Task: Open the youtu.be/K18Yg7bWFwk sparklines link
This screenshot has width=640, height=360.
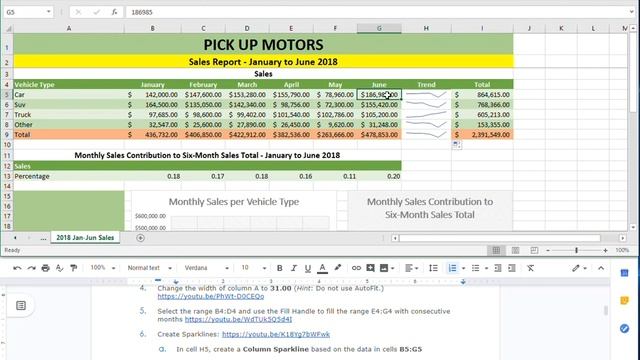Action: click(276, 334)
